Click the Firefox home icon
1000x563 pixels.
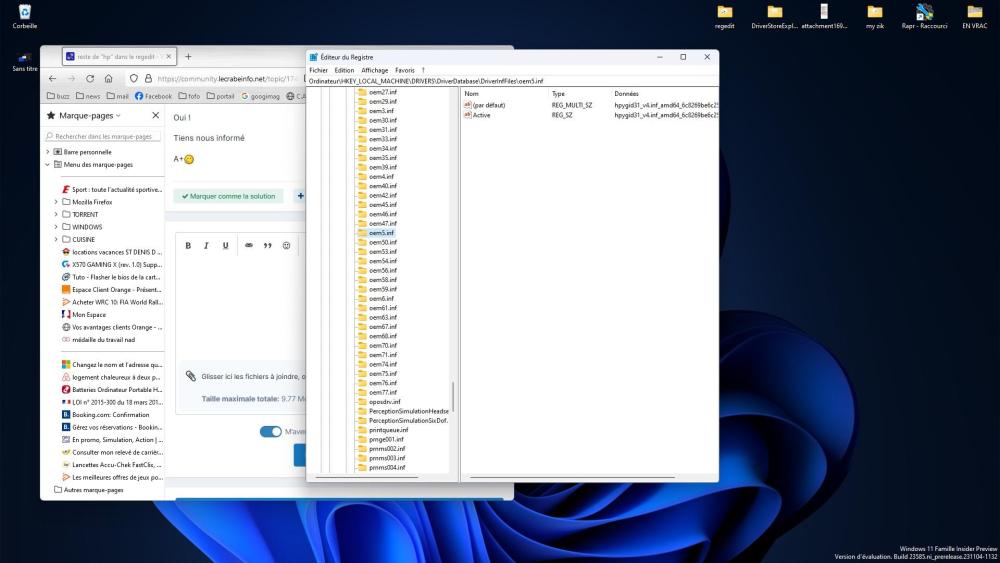[108, 78]
